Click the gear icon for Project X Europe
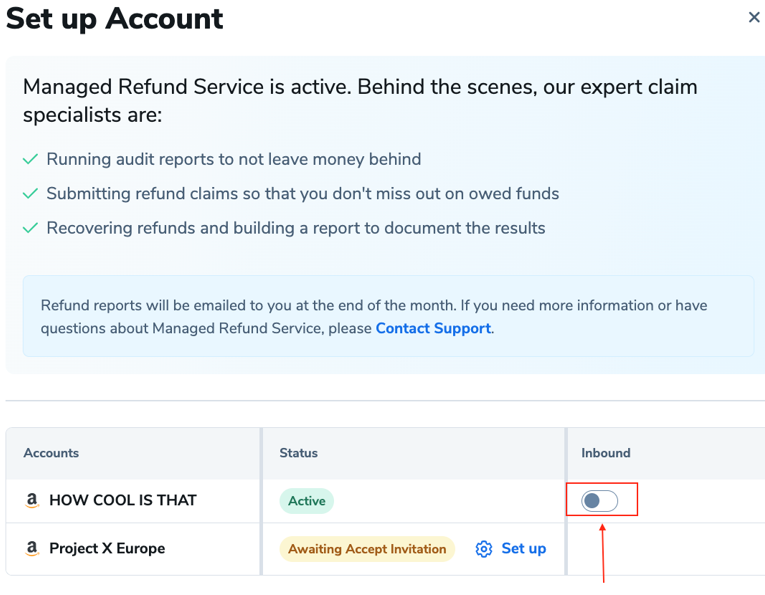Image resolution: width=765 pixels, height=595 pixels. (x=484, y=549)
